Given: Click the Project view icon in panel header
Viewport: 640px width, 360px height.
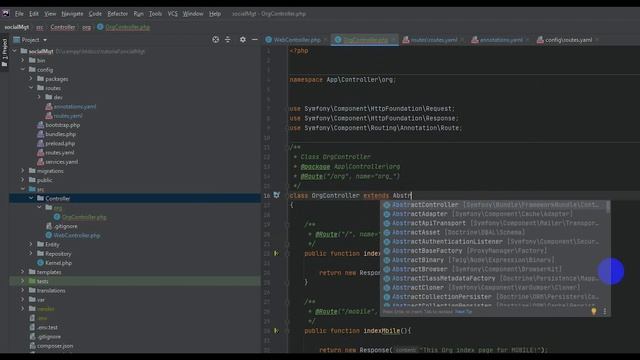Looking at the screenshot, I should tap(16, 40).
